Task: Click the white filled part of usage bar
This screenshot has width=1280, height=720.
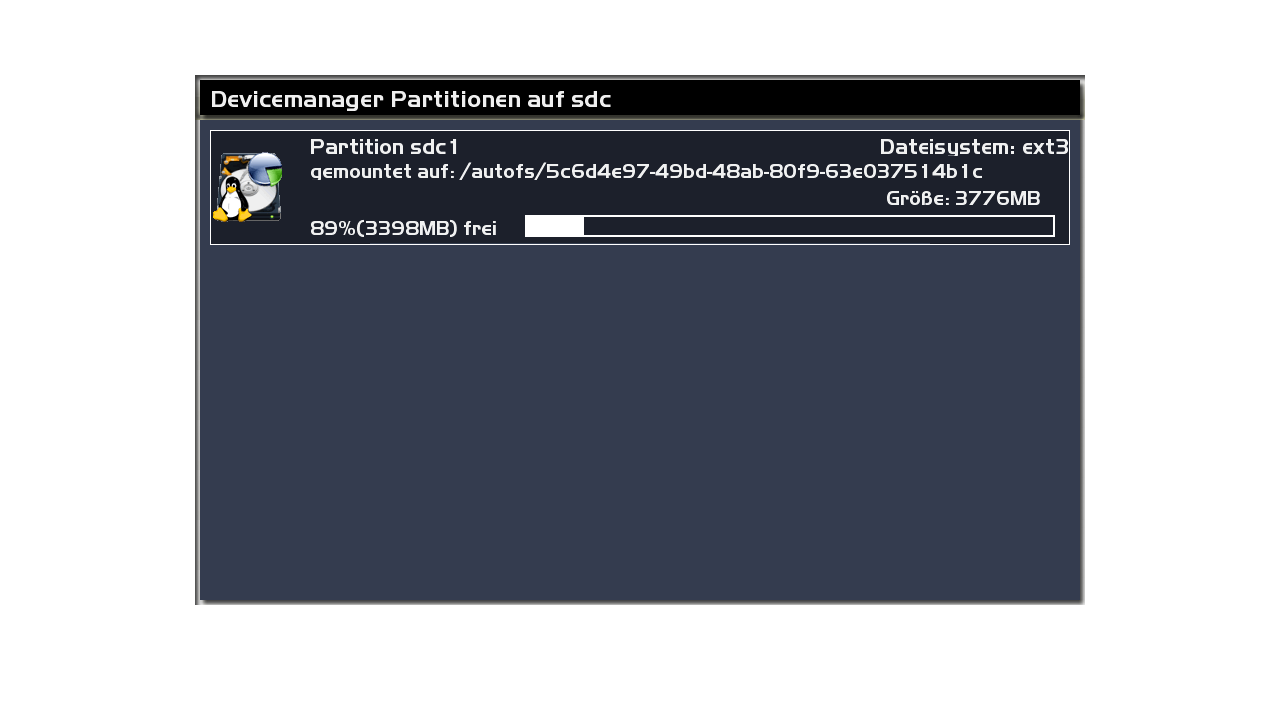Action: pos(555,226)
